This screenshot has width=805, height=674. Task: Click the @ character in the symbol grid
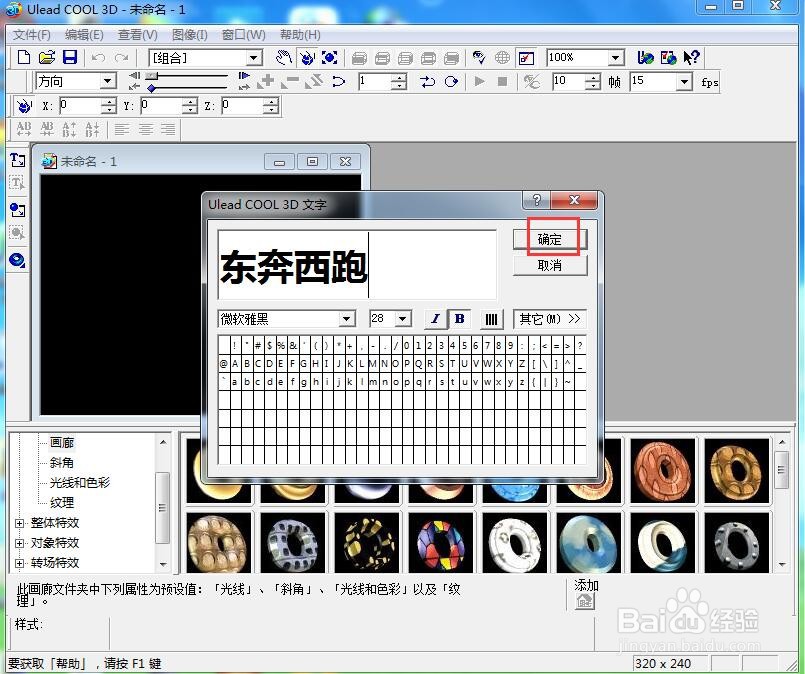223,363
